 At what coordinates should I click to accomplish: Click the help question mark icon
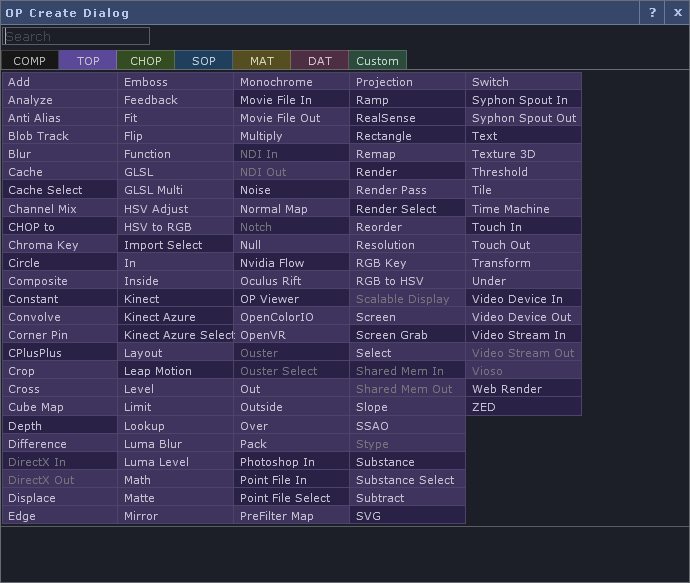click(x=653, y=12)
